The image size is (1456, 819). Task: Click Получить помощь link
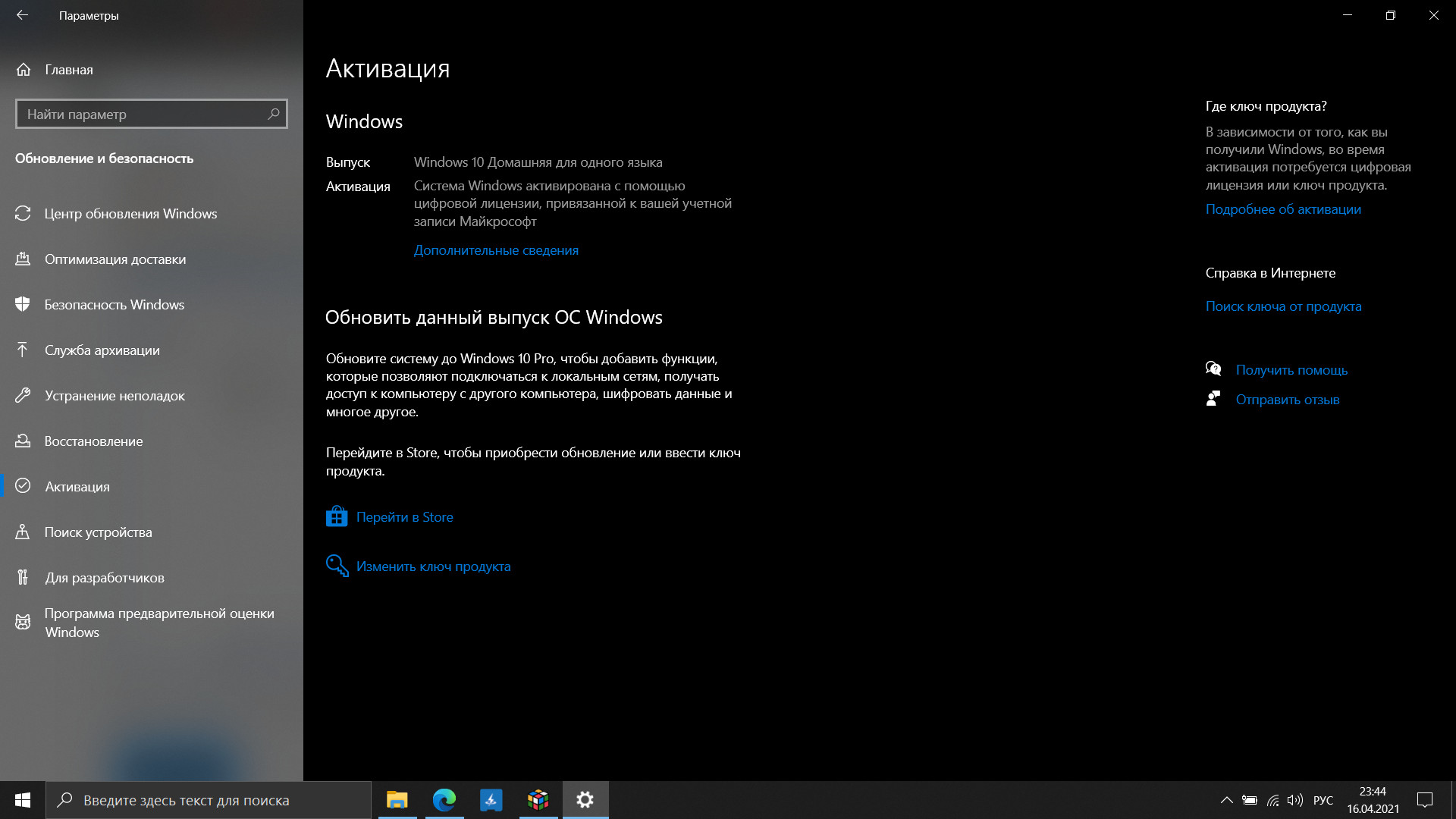[x=1291, y=370]
